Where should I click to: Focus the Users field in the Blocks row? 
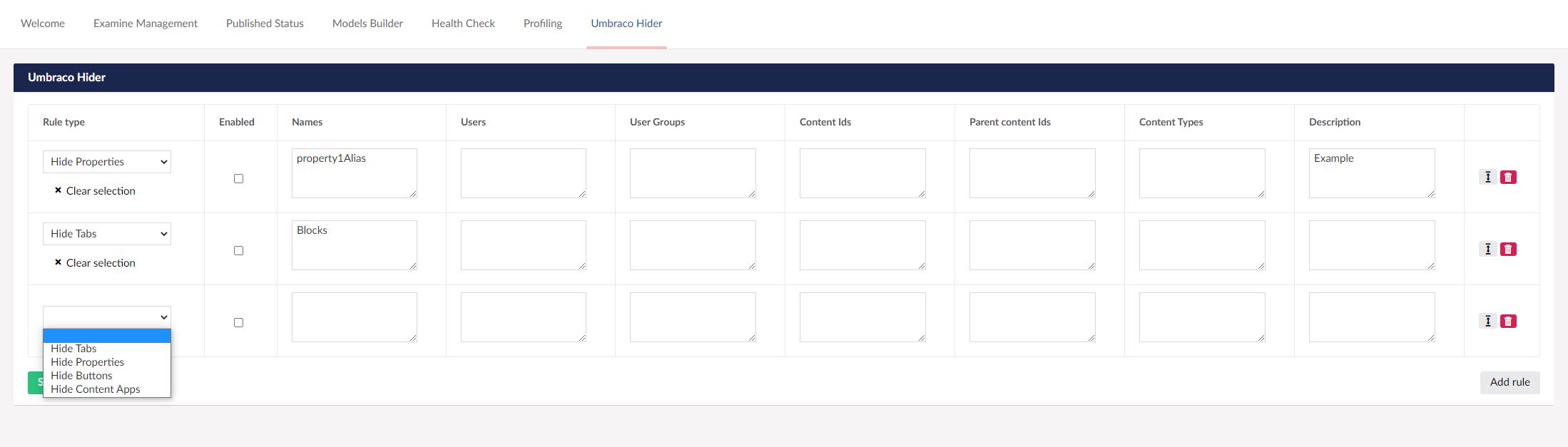click(x=524, y=245)
